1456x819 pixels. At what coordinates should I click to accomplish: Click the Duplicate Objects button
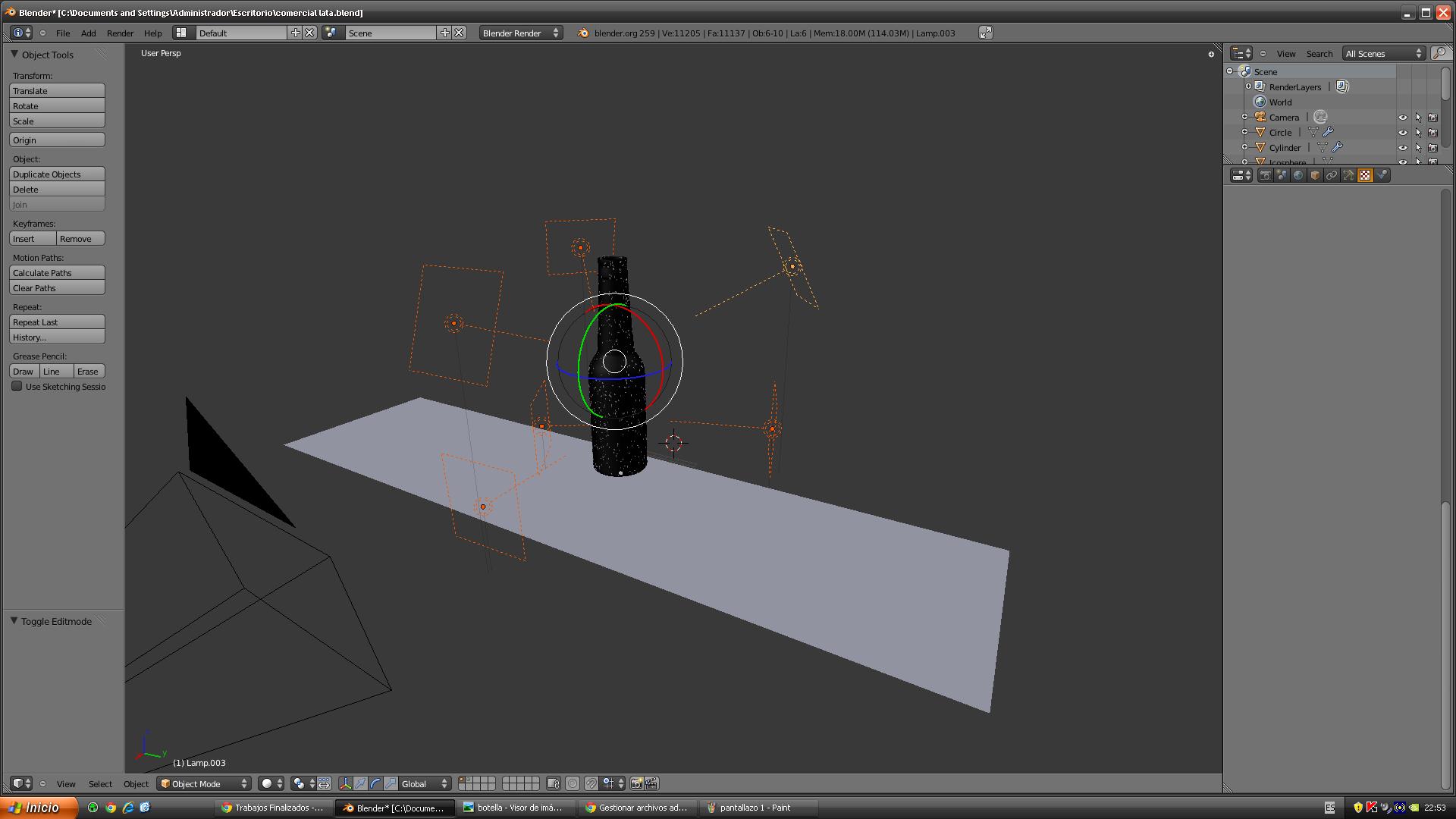57,174
